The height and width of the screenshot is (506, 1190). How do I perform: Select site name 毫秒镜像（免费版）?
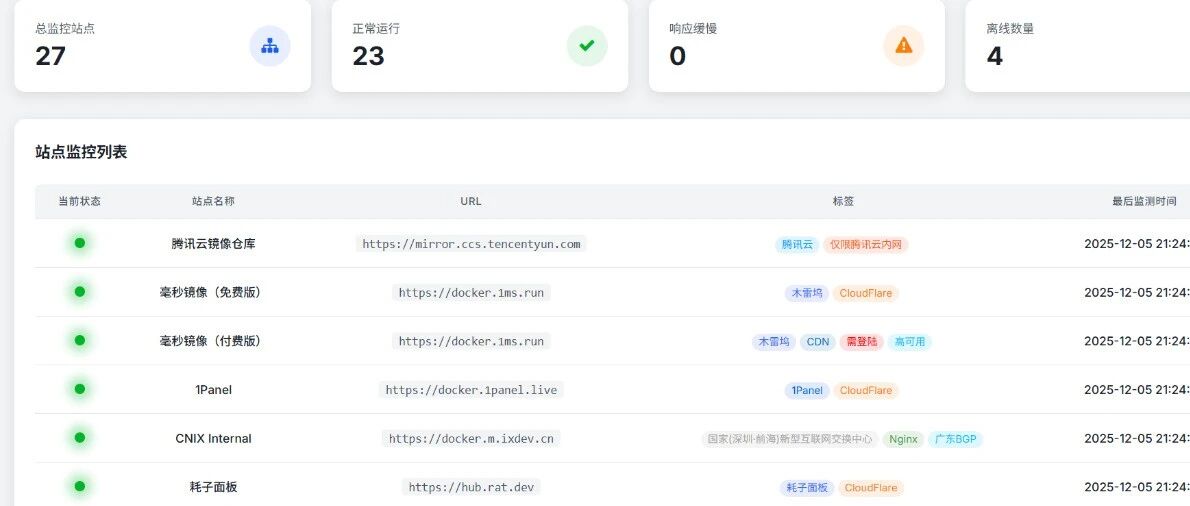(x=213, y=292)
